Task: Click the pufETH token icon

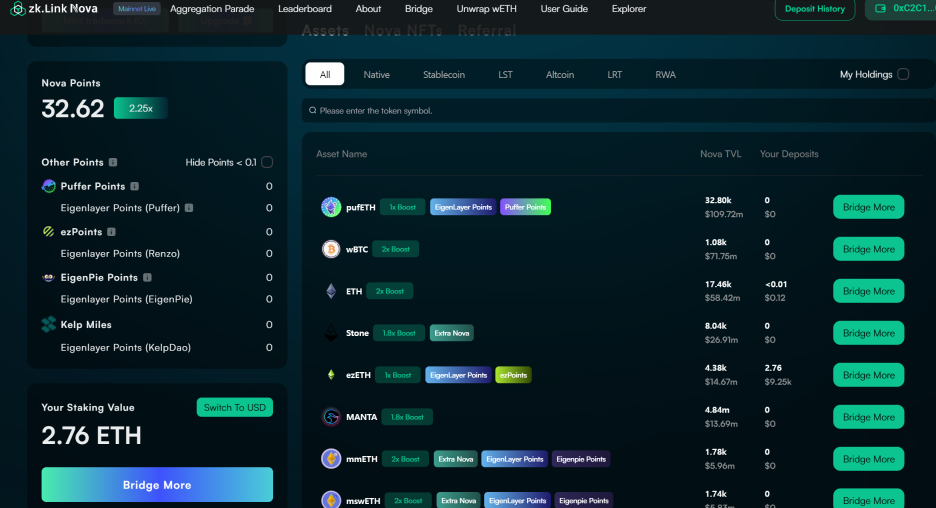Action: [x=331, y=207]
